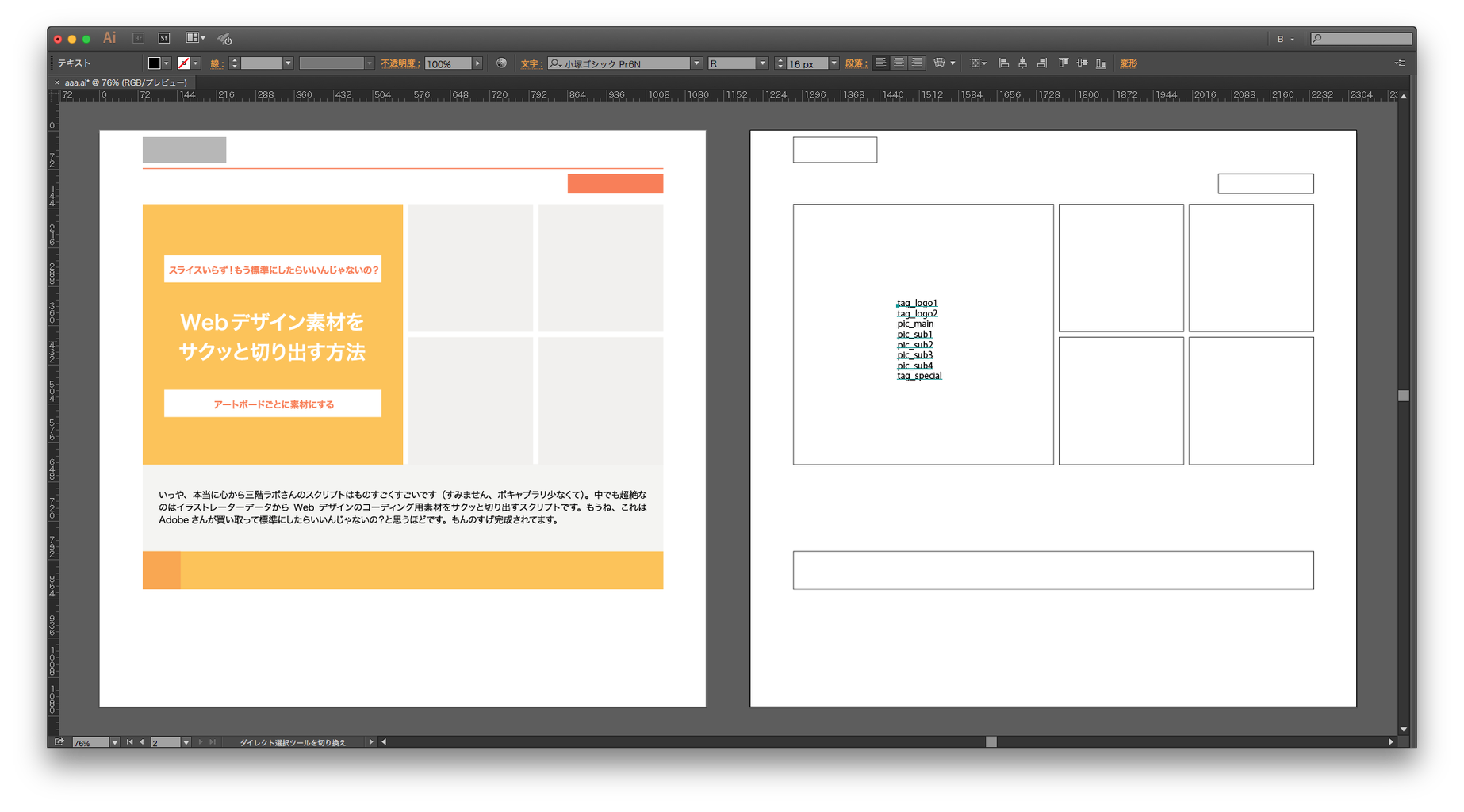Open Adobe Bridge from the Br icon
This screenshot has height=812, width=1464.
[138, 38]
